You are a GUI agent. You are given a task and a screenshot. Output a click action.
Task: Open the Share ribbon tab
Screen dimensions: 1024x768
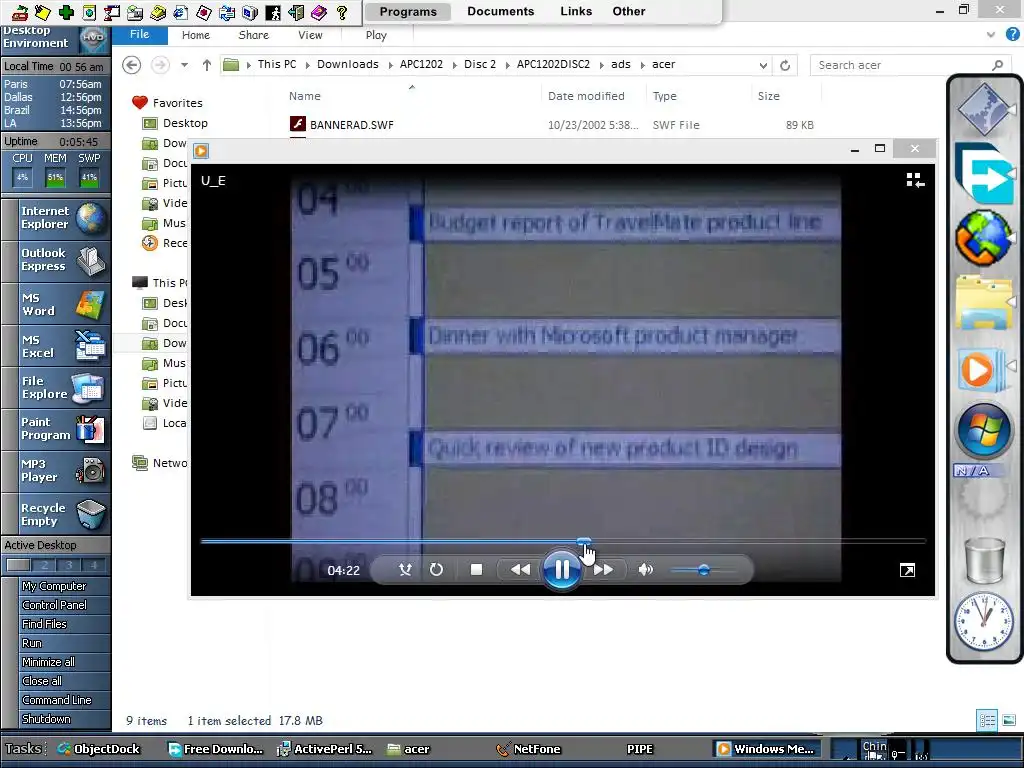pyautogui.click(x=253, y=35)
